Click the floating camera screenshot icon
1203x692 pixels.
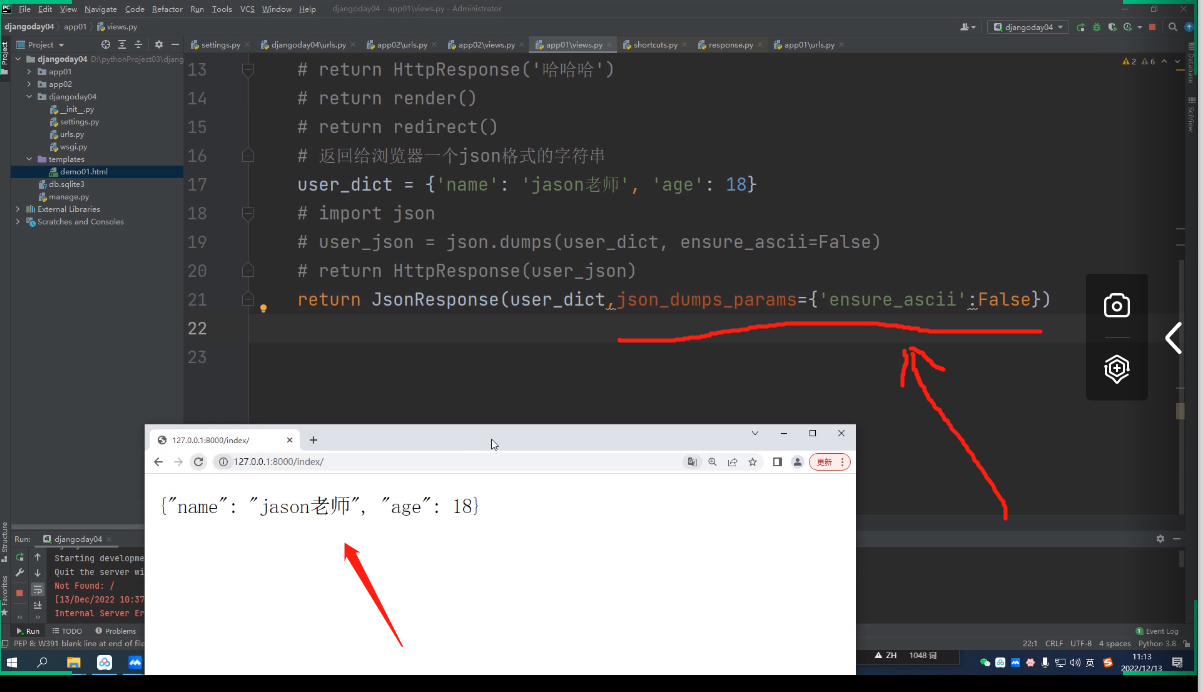coord(1116,306)
